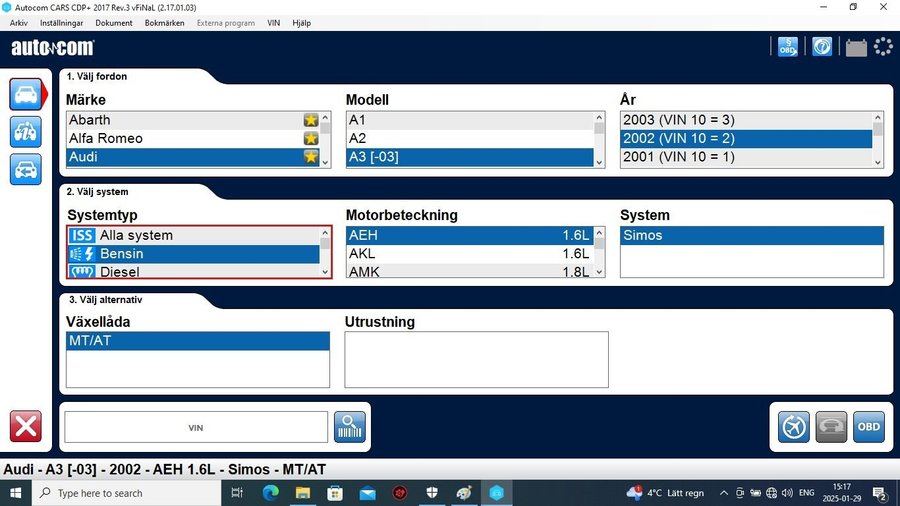Open the vehicle selection car icon in sidebar

tap(26, 95)
